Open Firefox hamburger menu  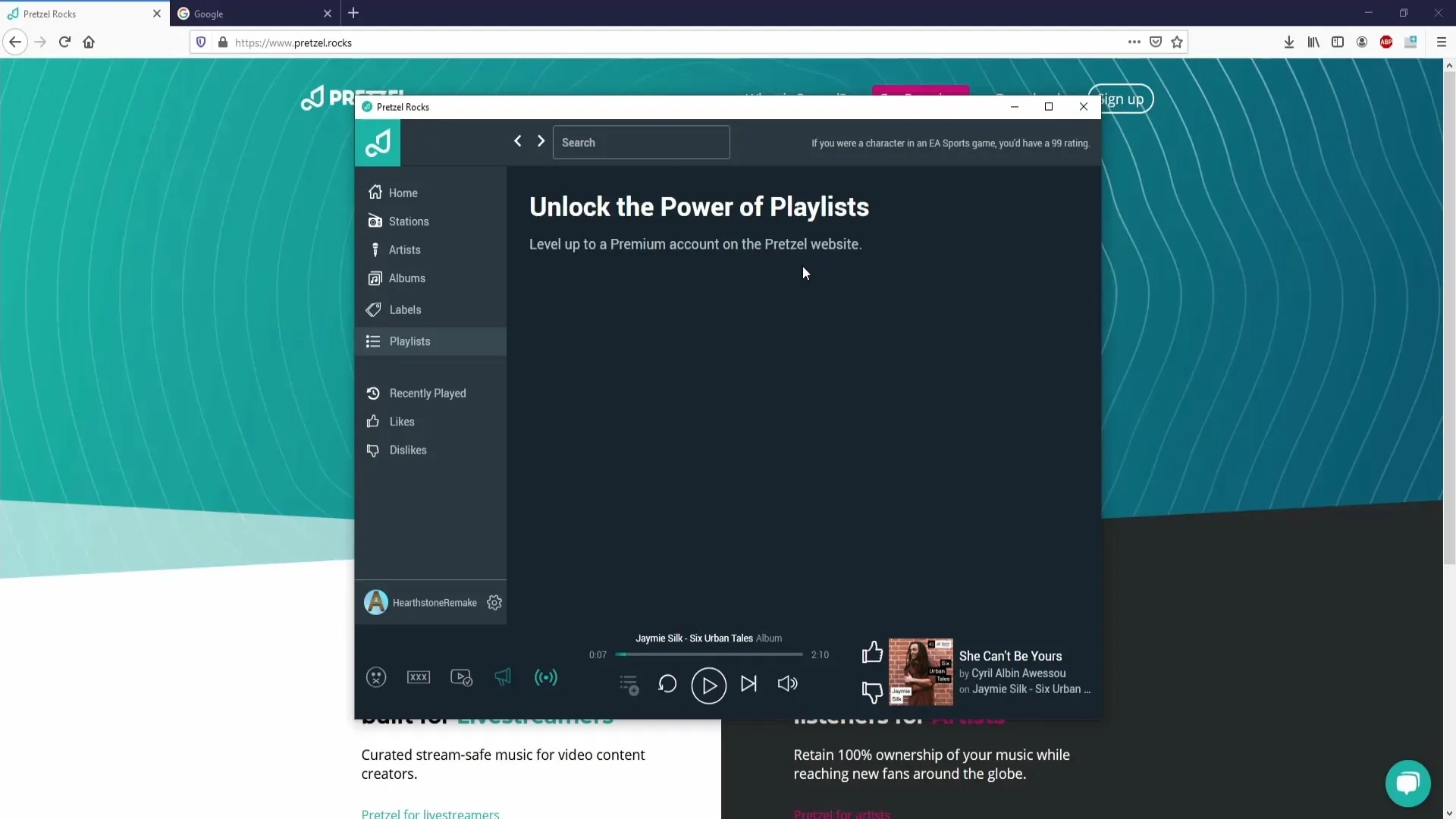click(x=1442, y=42)
